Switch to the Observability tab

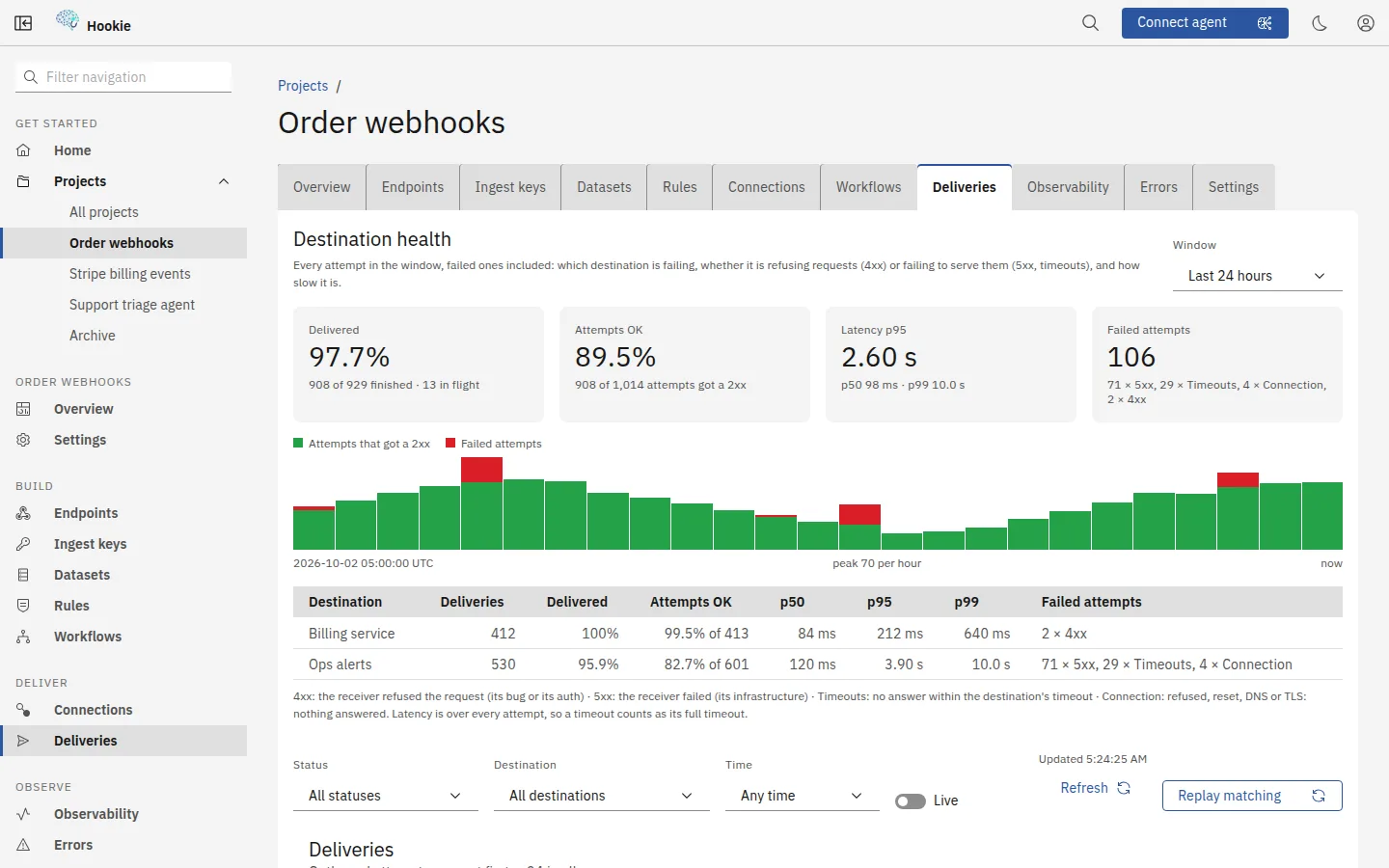point(1068,187)
